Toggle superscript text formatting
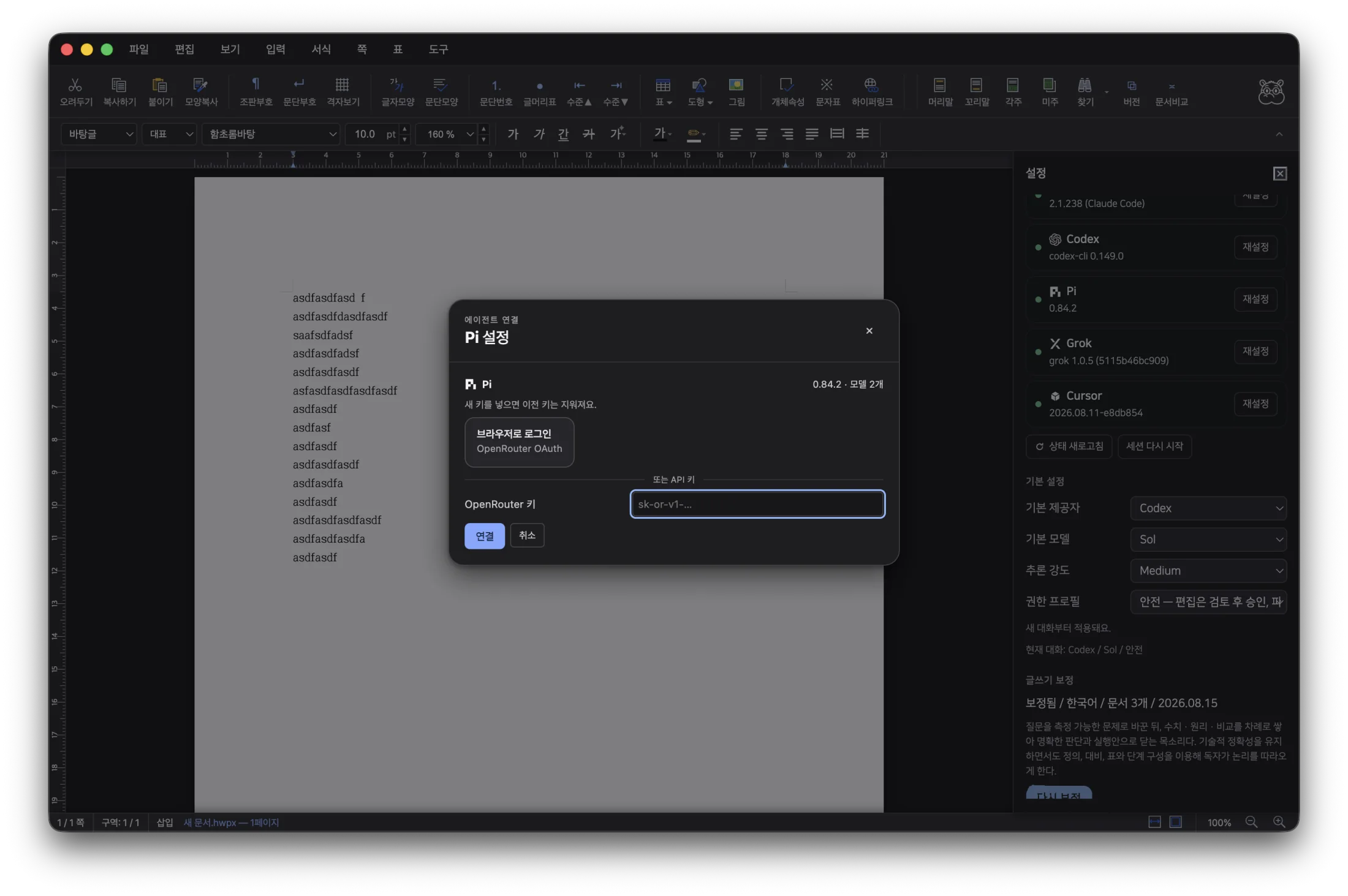Image resolution: width=1348 pixels, height=896 pixels. pos(617,134)
